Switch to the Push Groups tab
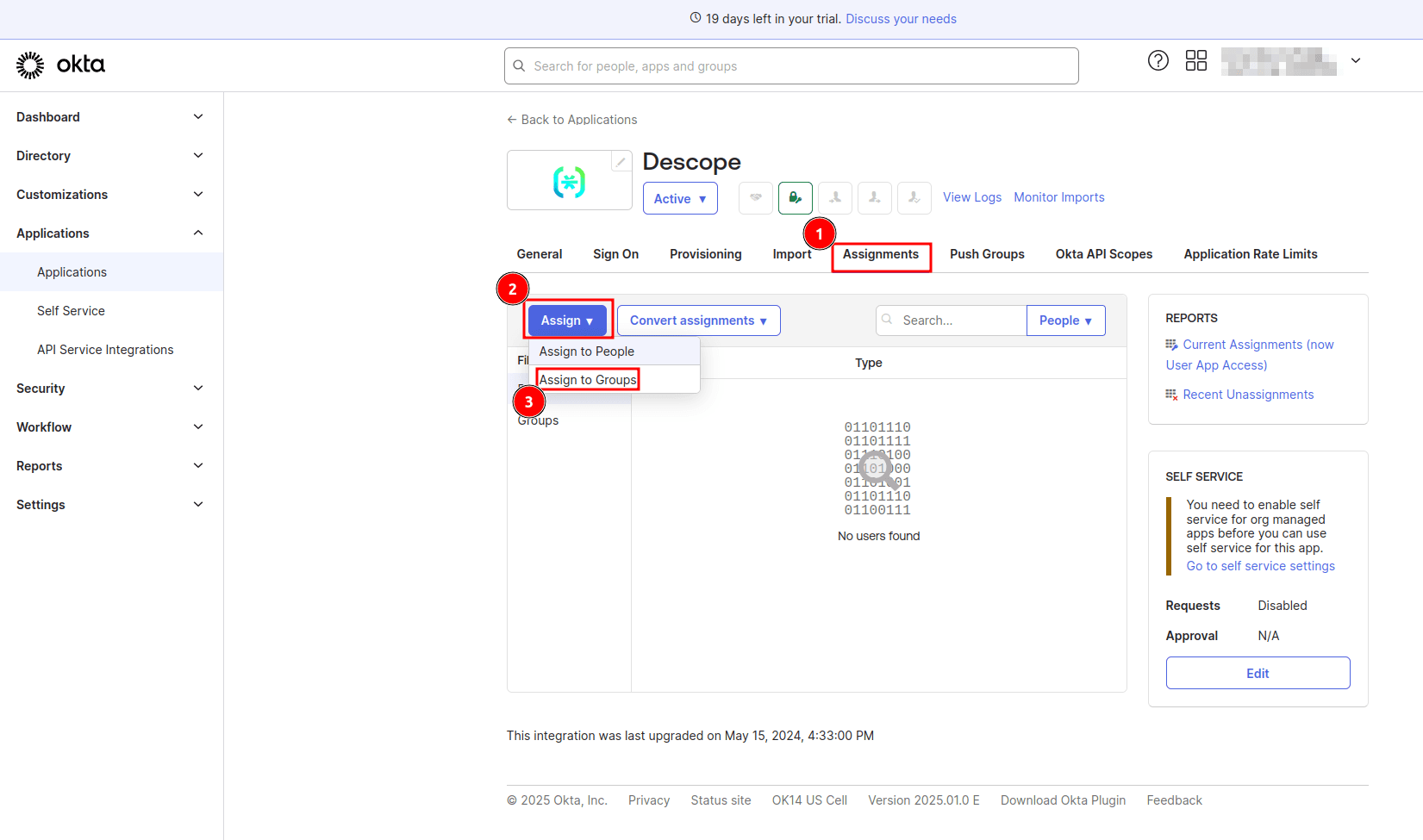This screenshot has height=840, width=1423. [987, 254]
